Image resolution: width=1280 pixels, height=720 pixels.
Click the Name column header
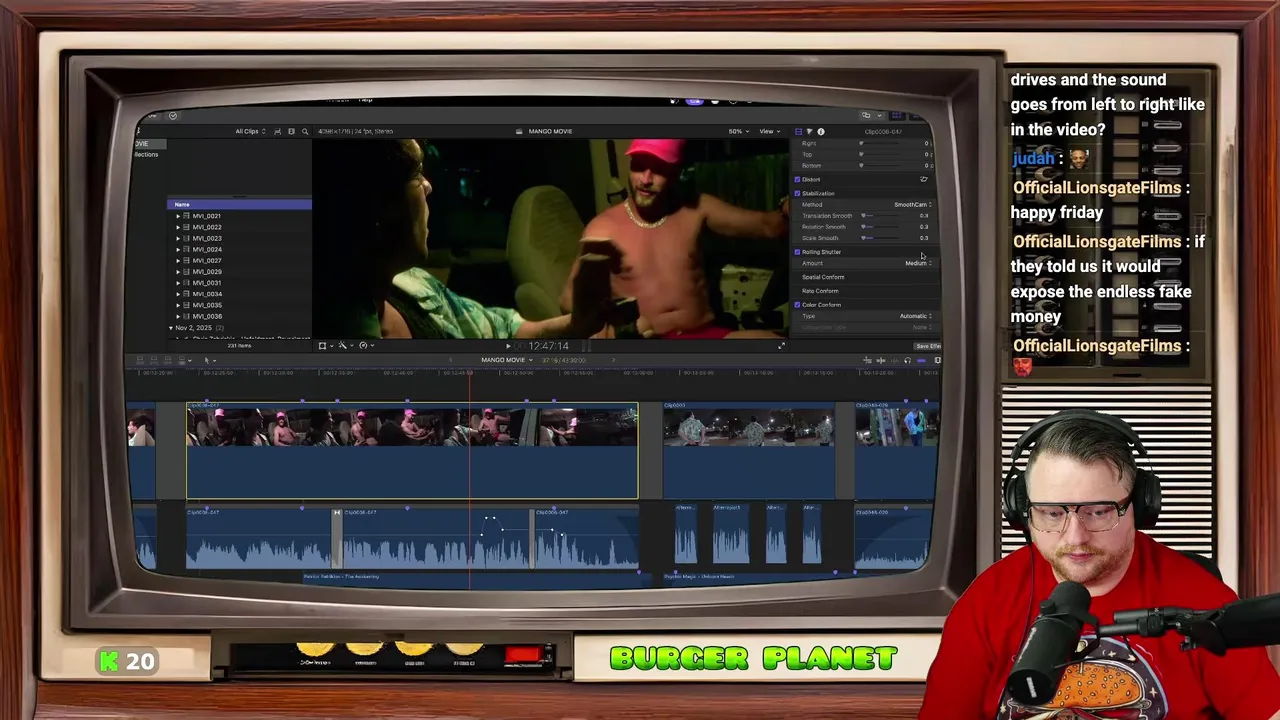tap(239, 205)
